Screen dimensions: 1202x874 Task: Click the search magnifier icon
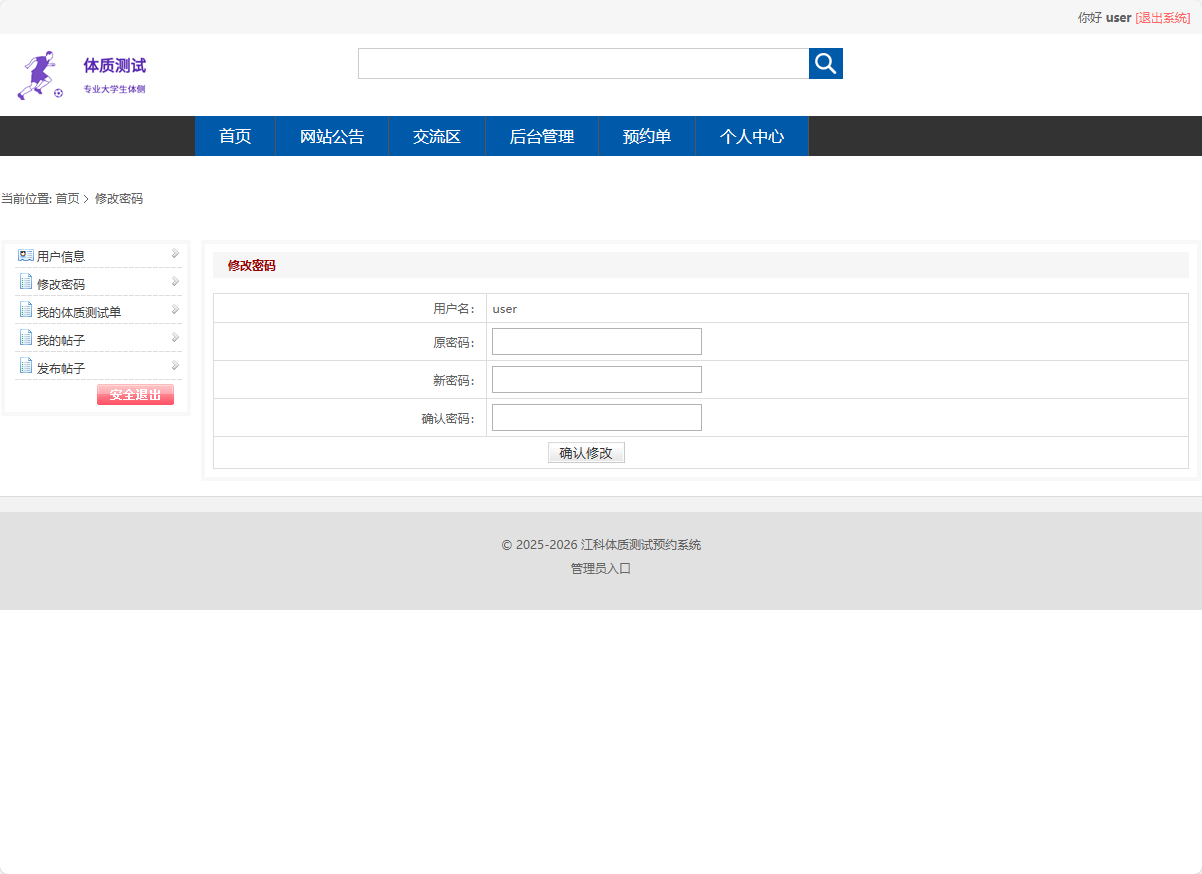(825, 63)
